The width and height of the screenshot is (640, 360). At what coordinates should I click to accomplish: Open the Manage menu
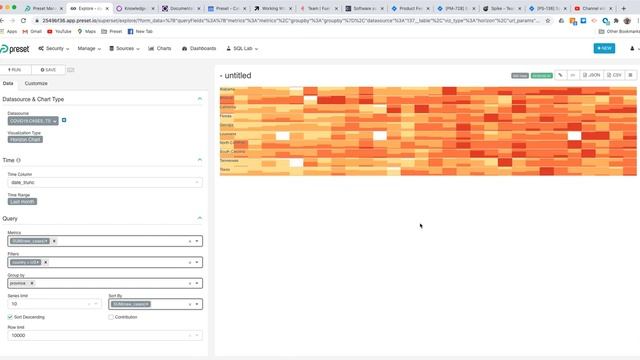89,49
